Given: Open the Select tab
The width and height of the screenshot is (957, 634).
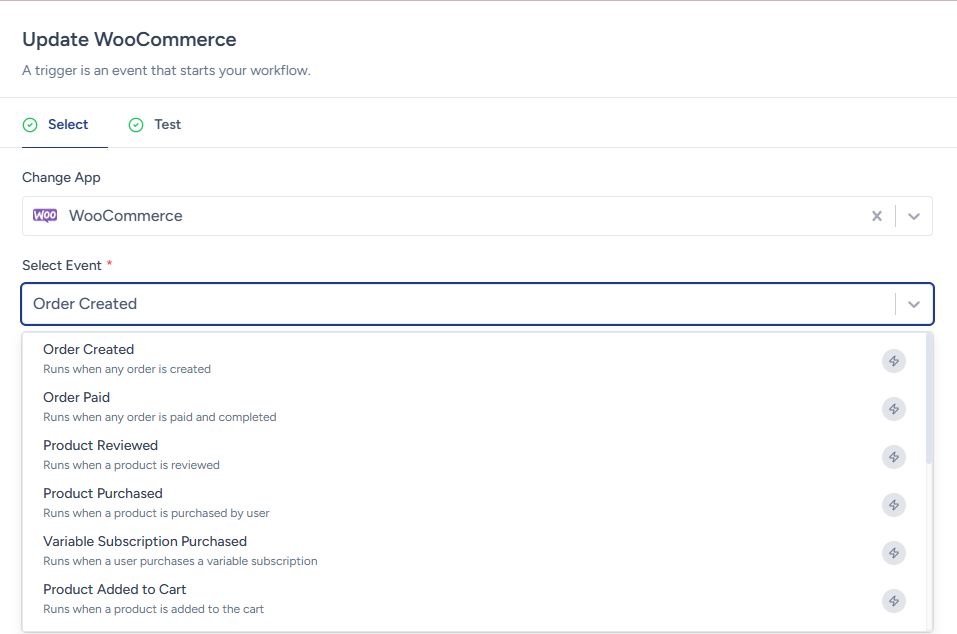Looking at the screenshot, I should point(68,125).
